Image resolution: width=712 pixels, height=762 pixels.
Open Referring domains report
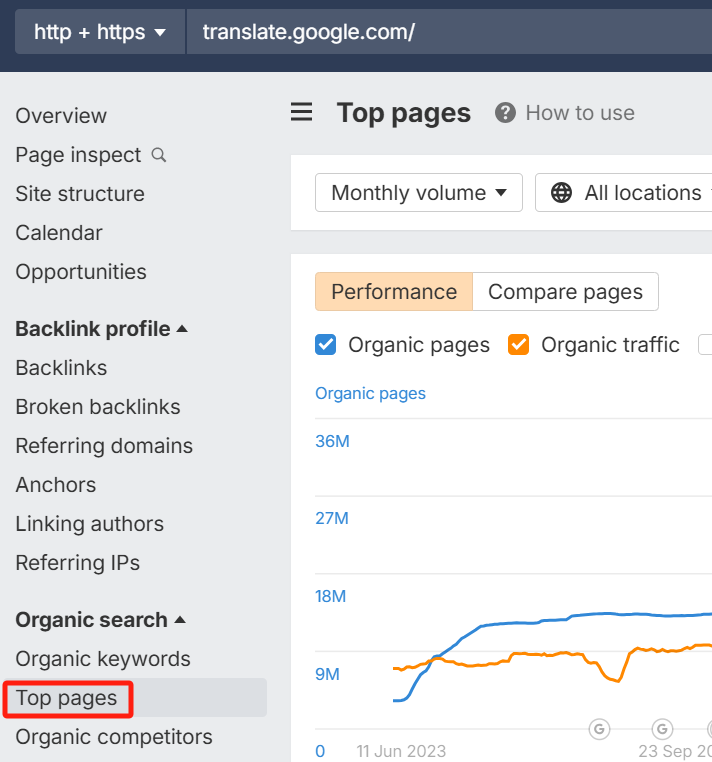pos(104,446)
